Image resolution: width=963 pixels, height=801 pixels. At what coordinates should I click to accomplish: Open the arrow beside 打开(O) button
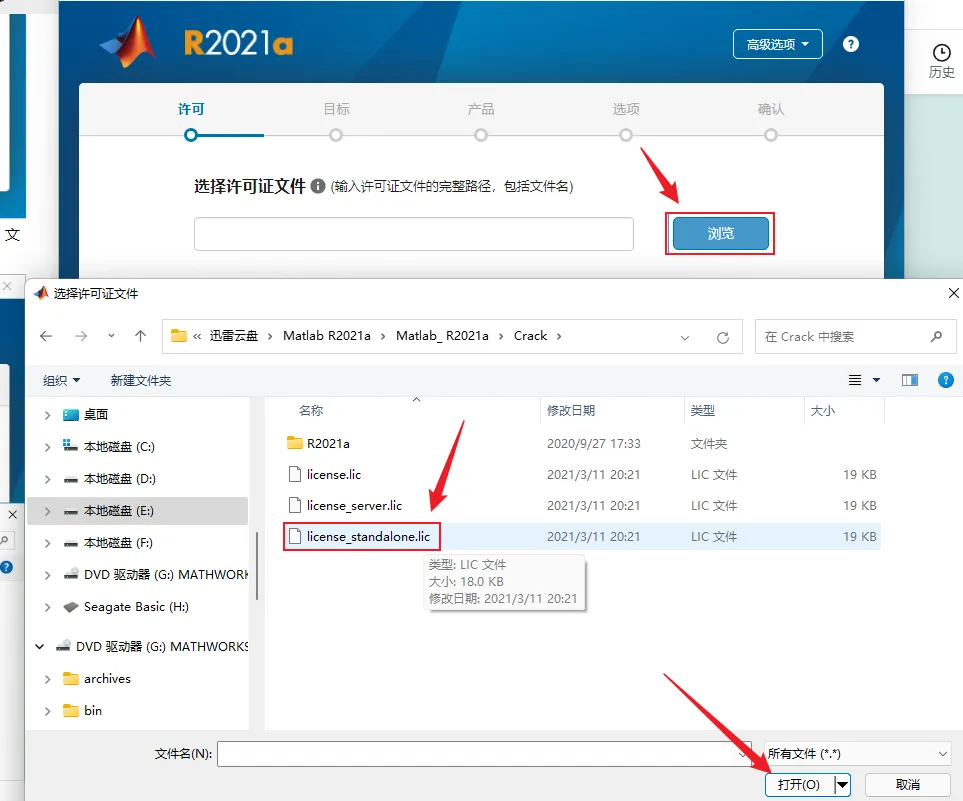tap(843, 784)
